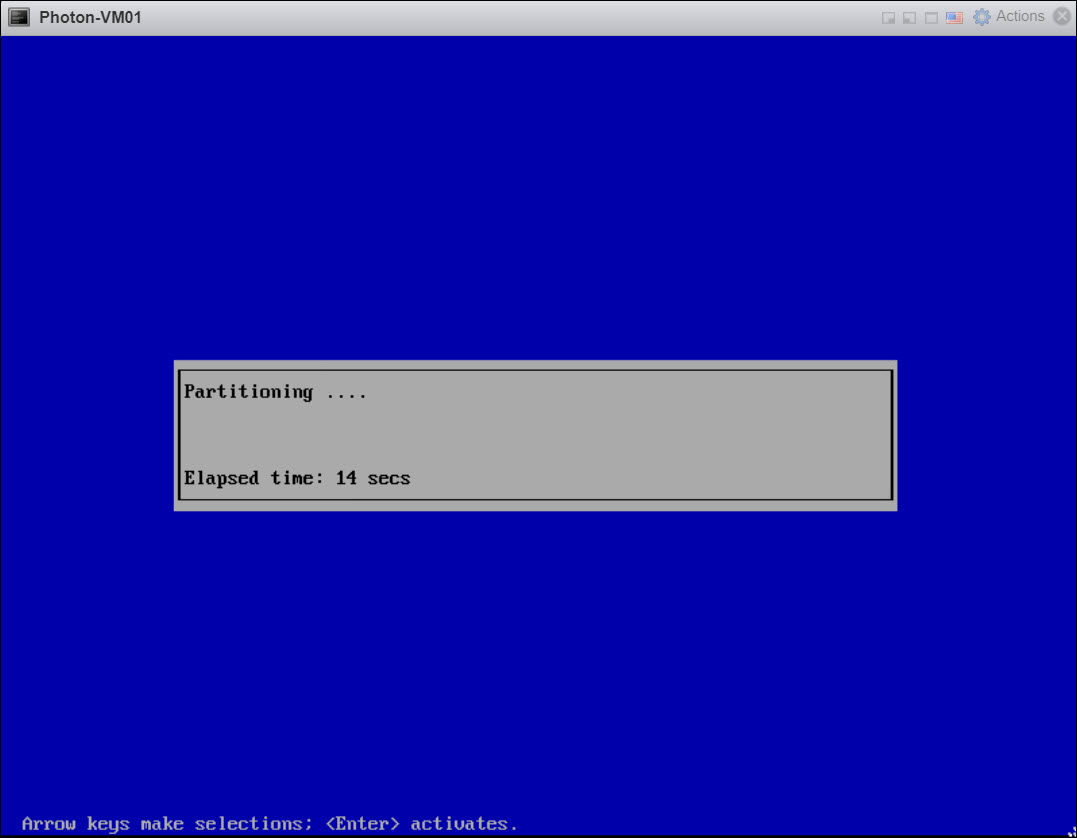Viewport: 1077px width, 838px height.
Task: Click the window-size icon with filled bottom-right corner
Action: coord(888,17)
